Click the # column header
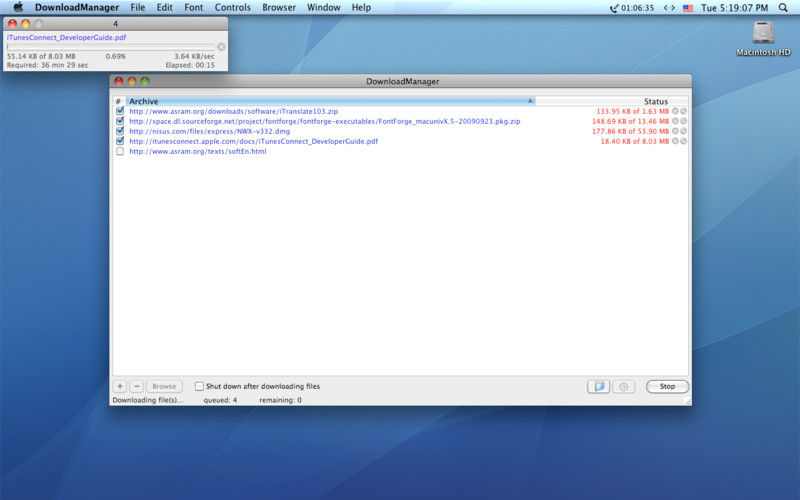 click(x=119, y=101)
